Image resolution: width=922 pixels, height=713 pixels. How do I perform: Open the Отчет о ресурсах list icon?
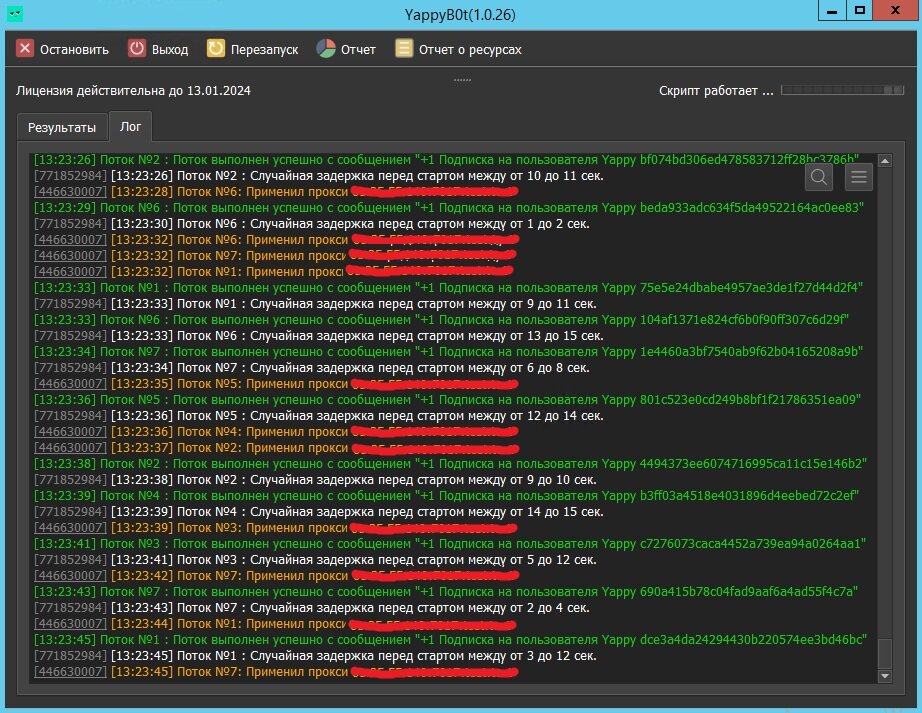(x=404, y=49)
